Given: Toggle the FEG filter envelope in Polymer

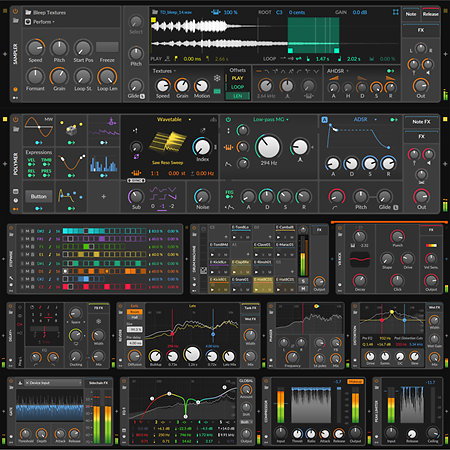Looking at the screenshot, I should coord(229,194).
